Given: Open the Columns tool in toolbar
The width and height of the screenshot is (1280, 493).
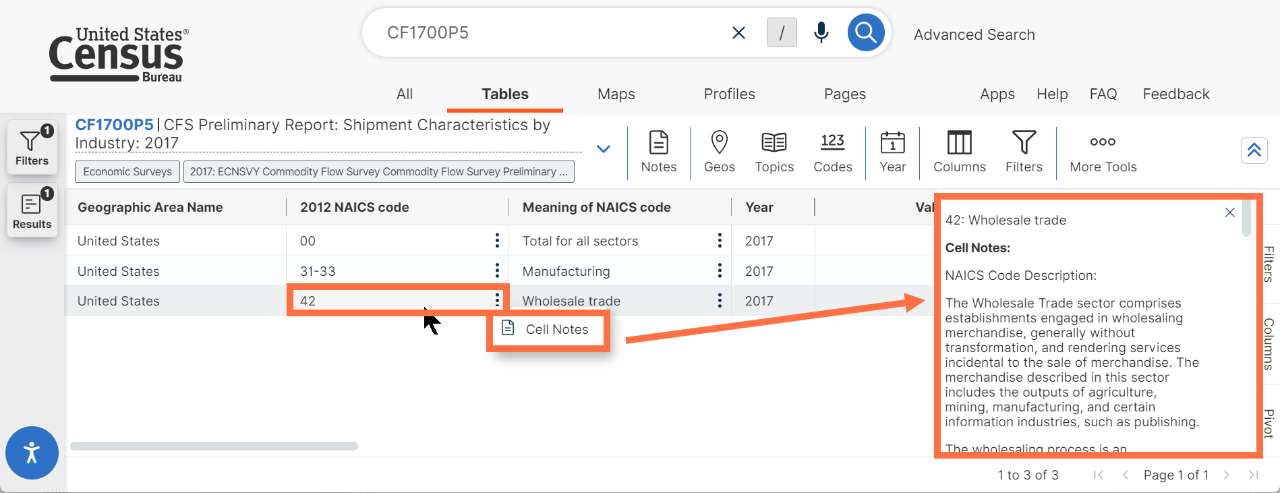Looking at the screenshot, I should (959, 151).
